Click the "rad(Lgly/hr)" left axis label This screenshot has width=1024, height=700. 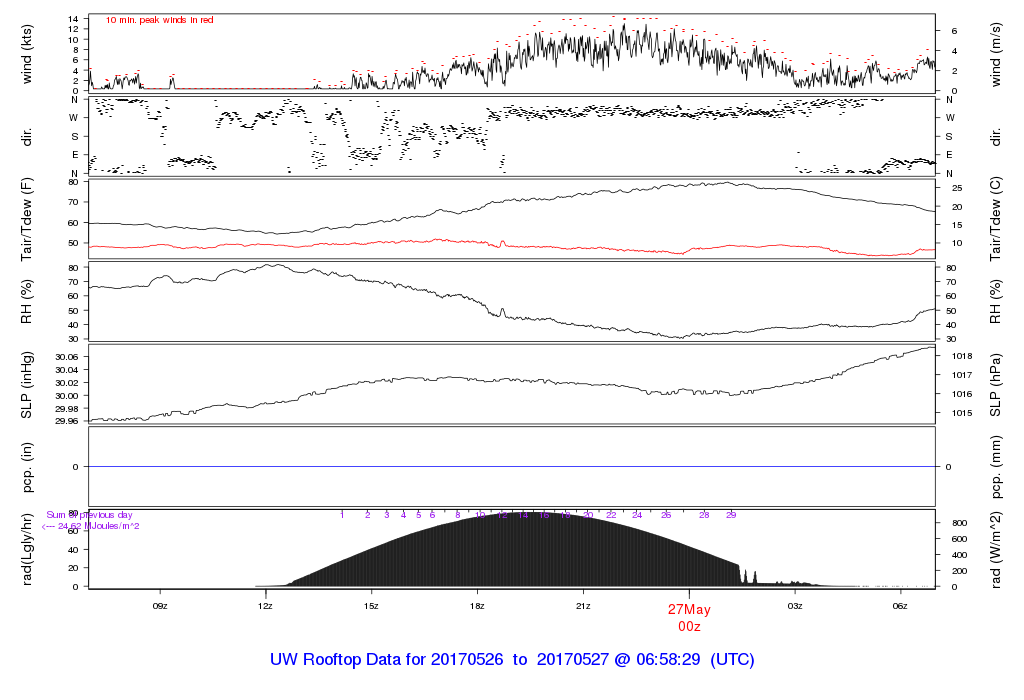(27, 550)
